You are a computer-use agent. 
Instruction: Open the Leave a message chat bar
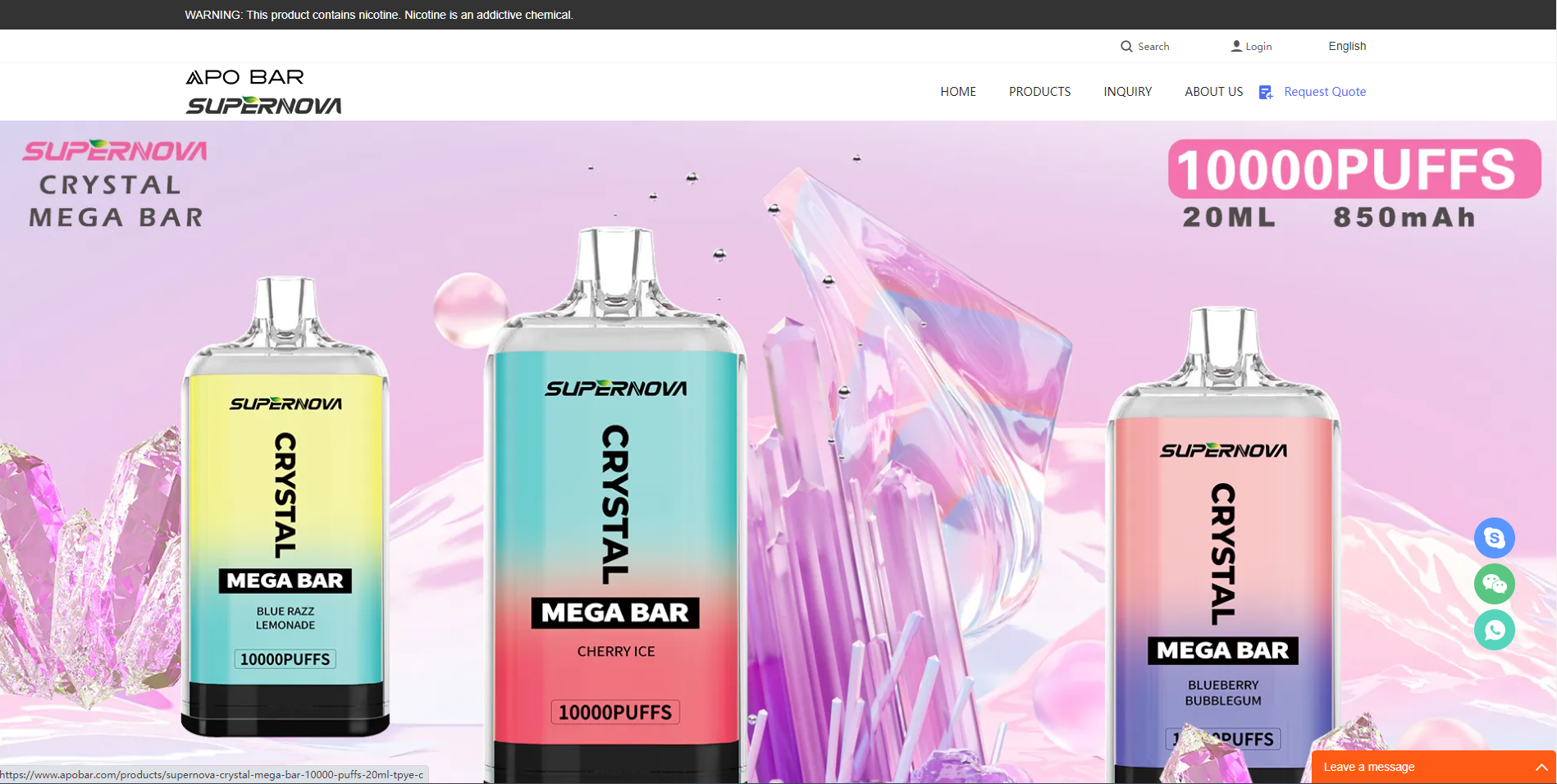coord(1433,767)
